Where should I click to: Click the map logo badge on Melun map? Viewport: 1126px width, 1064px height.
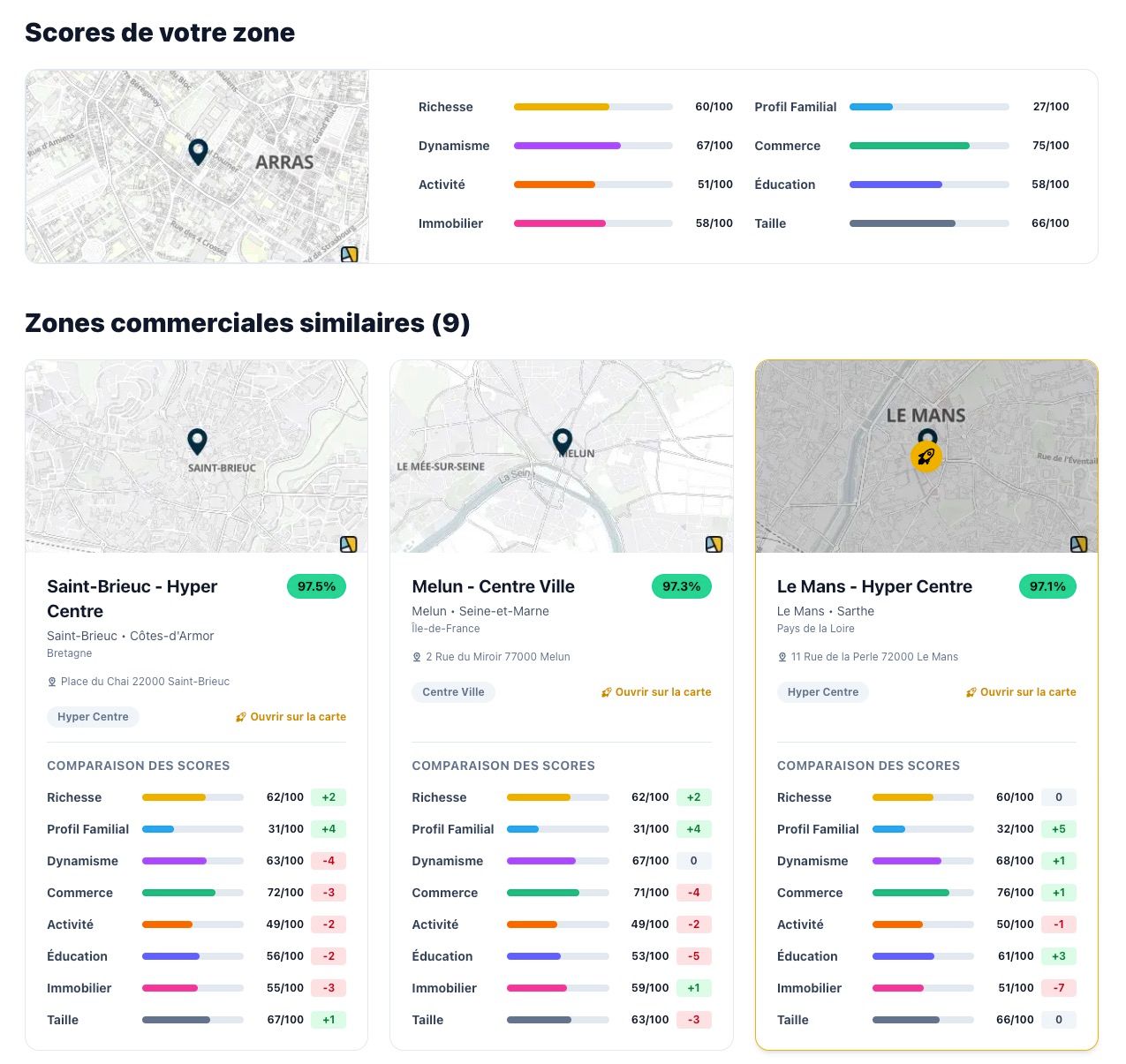point(714,544)
